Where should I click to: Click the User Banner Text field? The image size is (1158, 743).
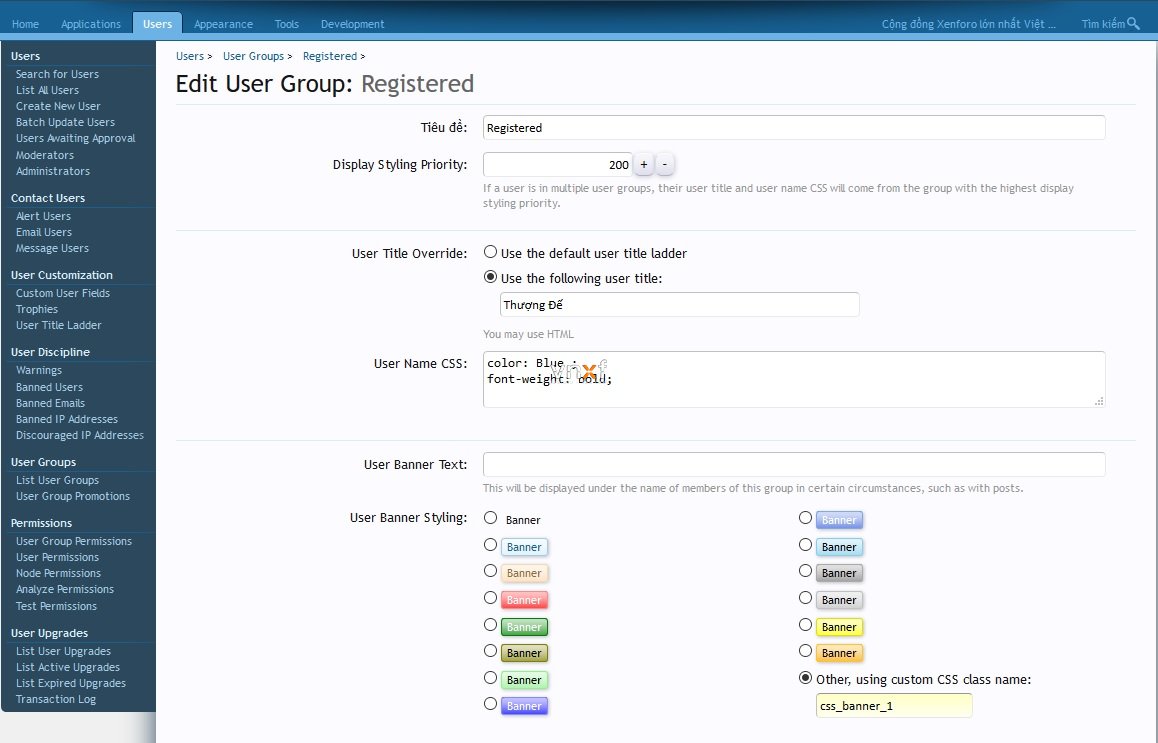[x=794, y=464]
